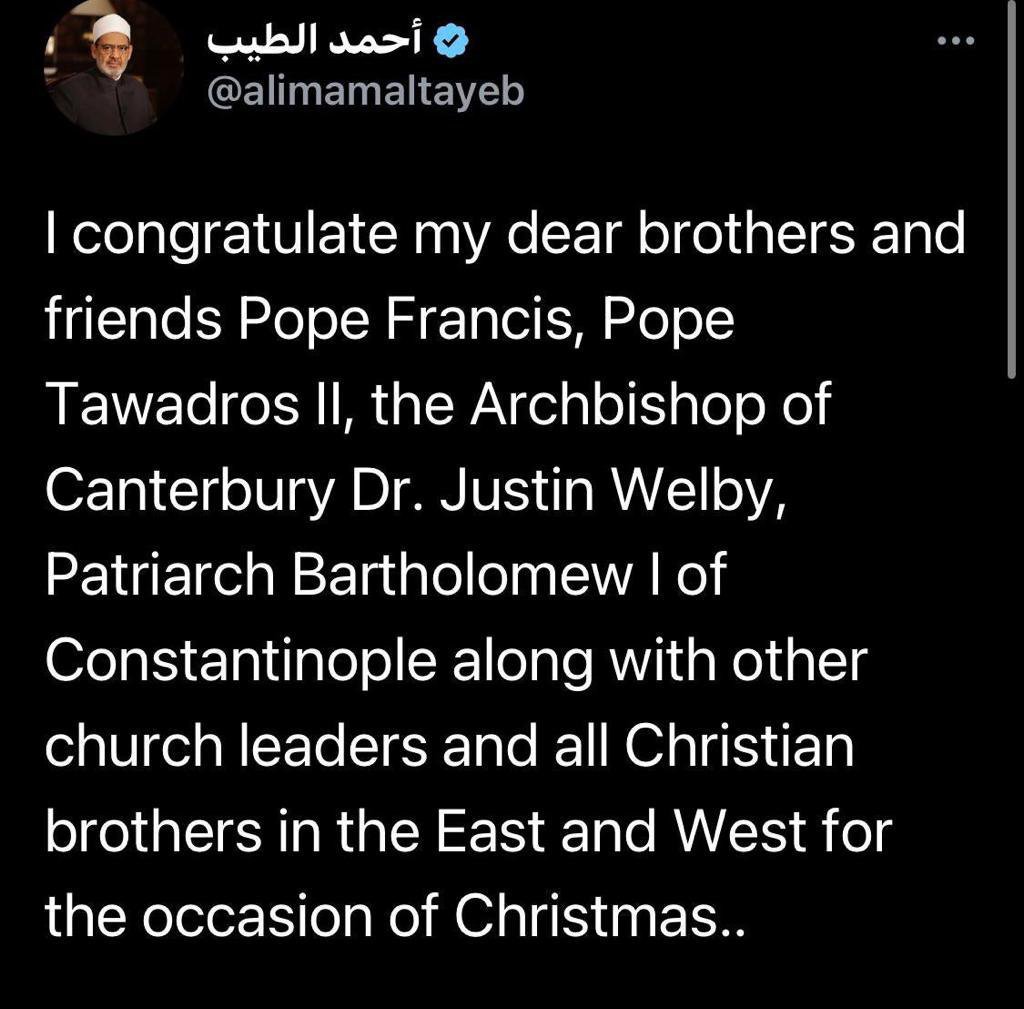Click the name "Justin Welby" in tweet
This screenshot has width=1024, height=1009.
tap(597, 491)
